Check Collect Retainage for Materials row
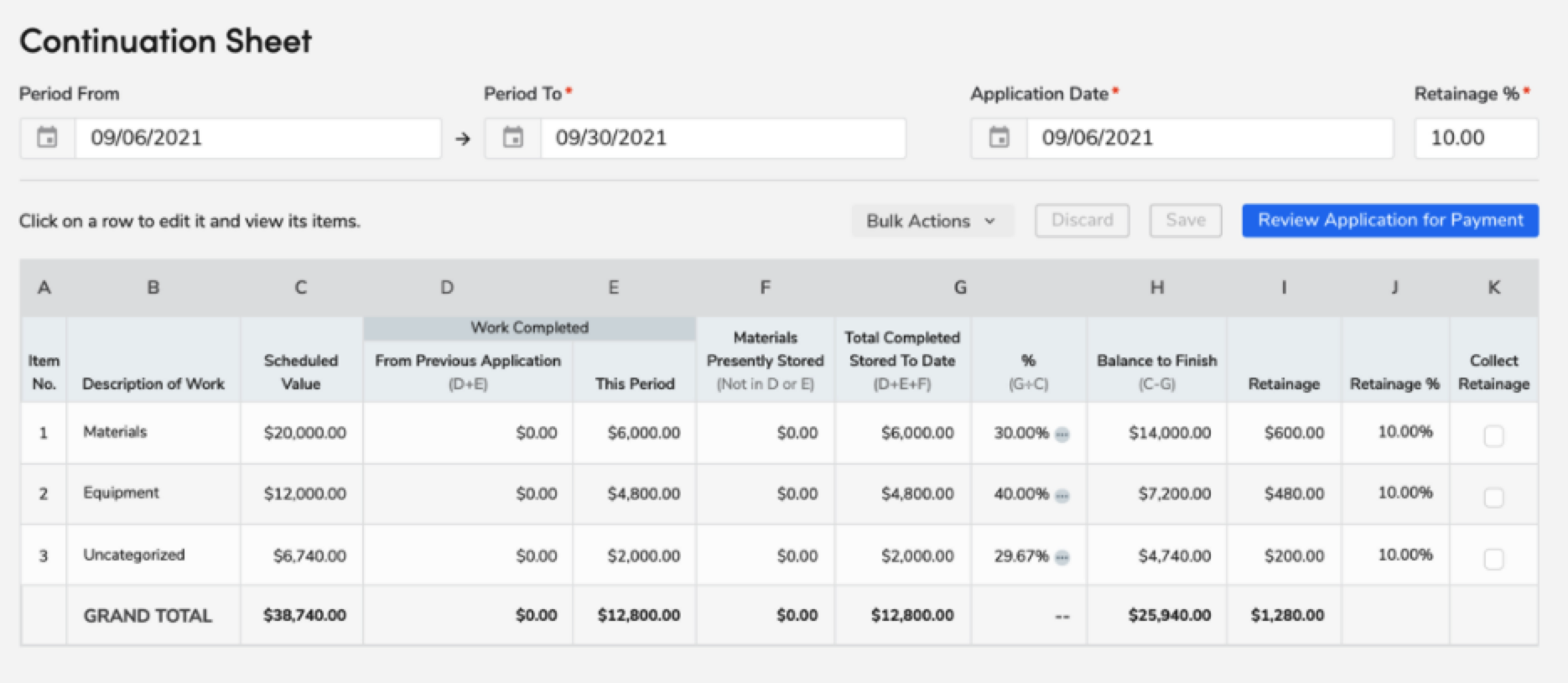1568x683 pixels. (x=1493, y=436)
